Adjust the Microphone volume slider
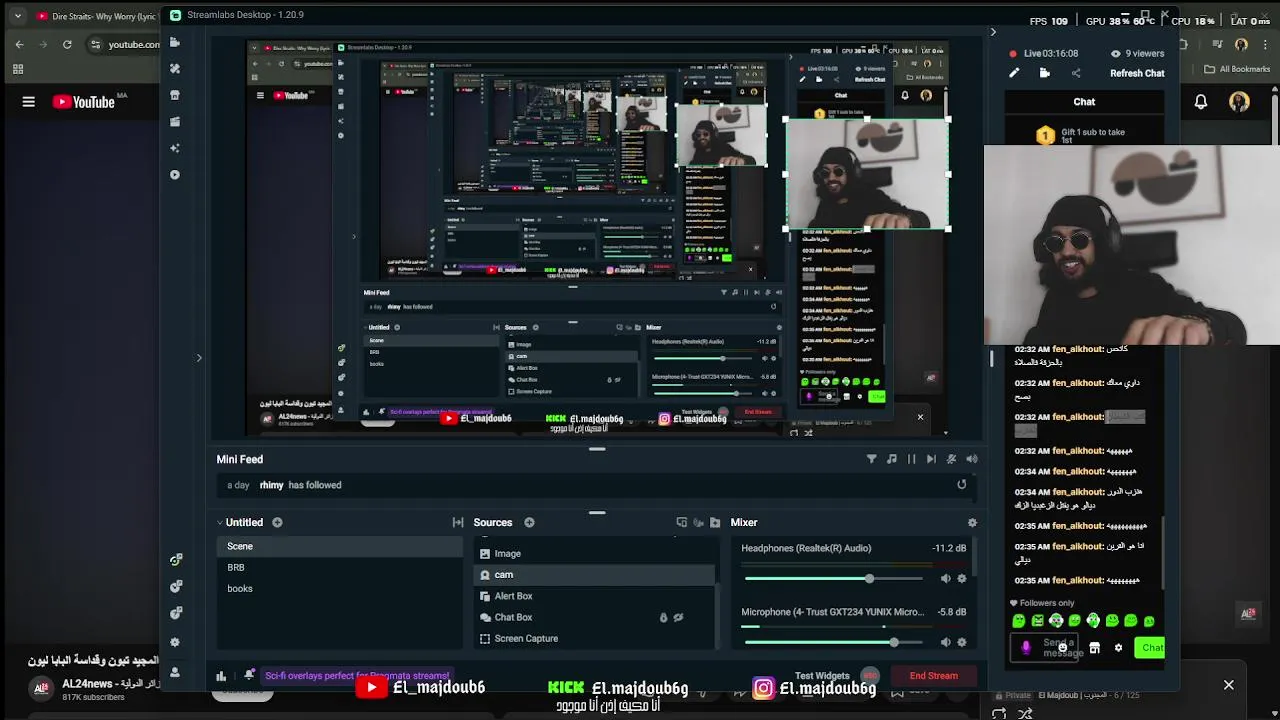 coord(833,642)
